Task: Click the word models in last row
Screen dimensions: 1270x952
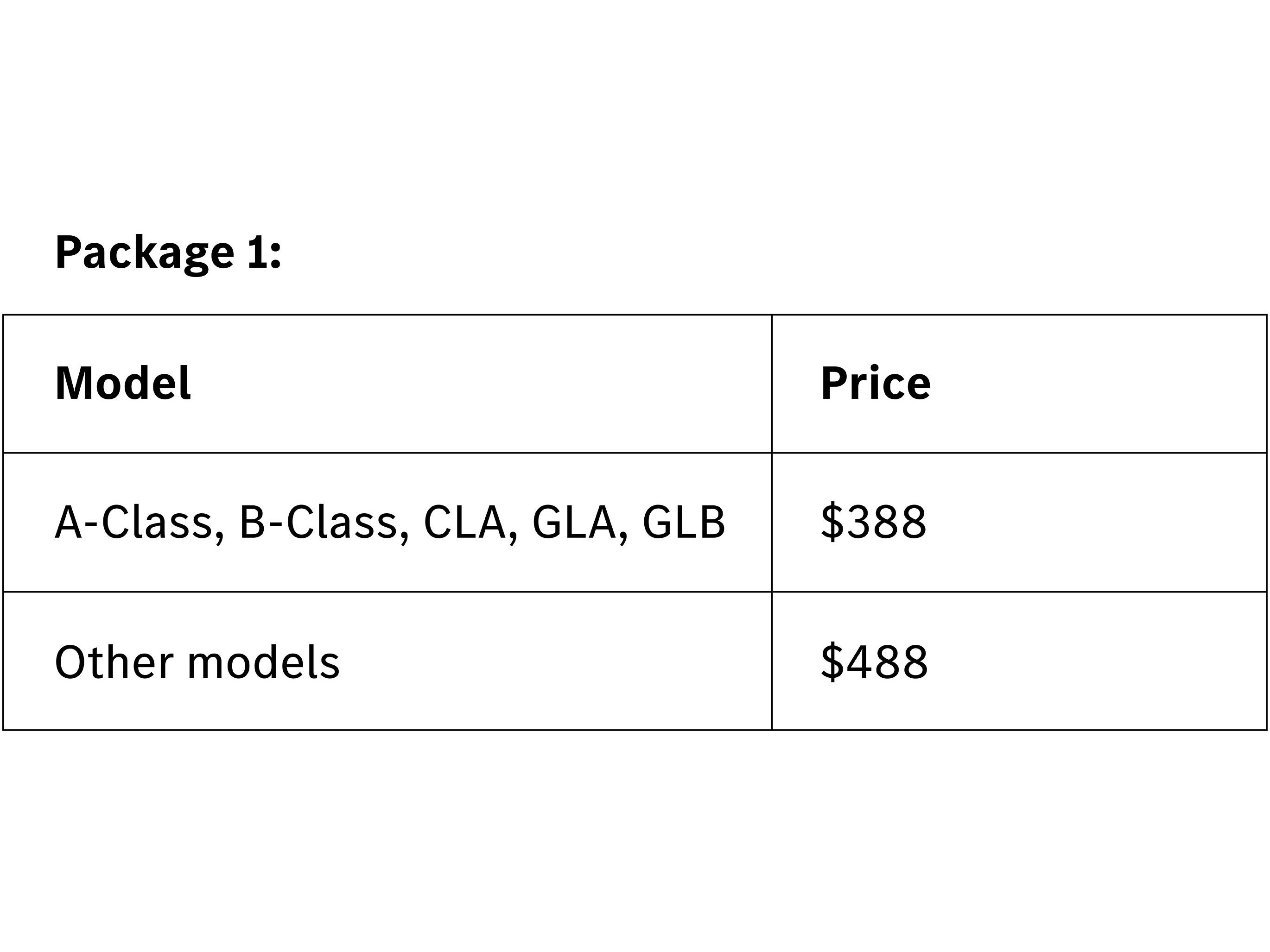Action: [264, 662]
